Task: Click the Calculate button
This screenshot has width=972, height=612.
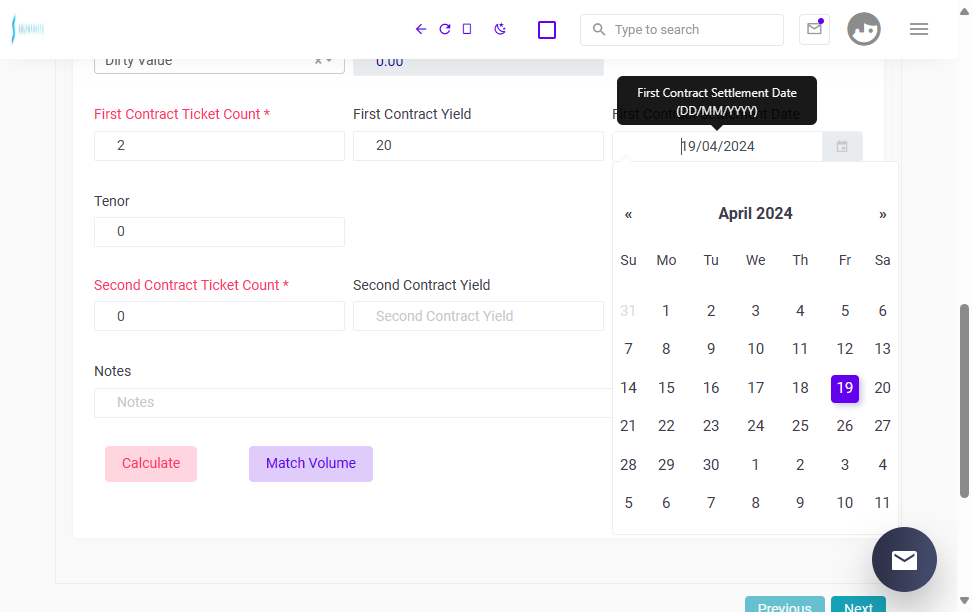Action: tap(151, 464)
